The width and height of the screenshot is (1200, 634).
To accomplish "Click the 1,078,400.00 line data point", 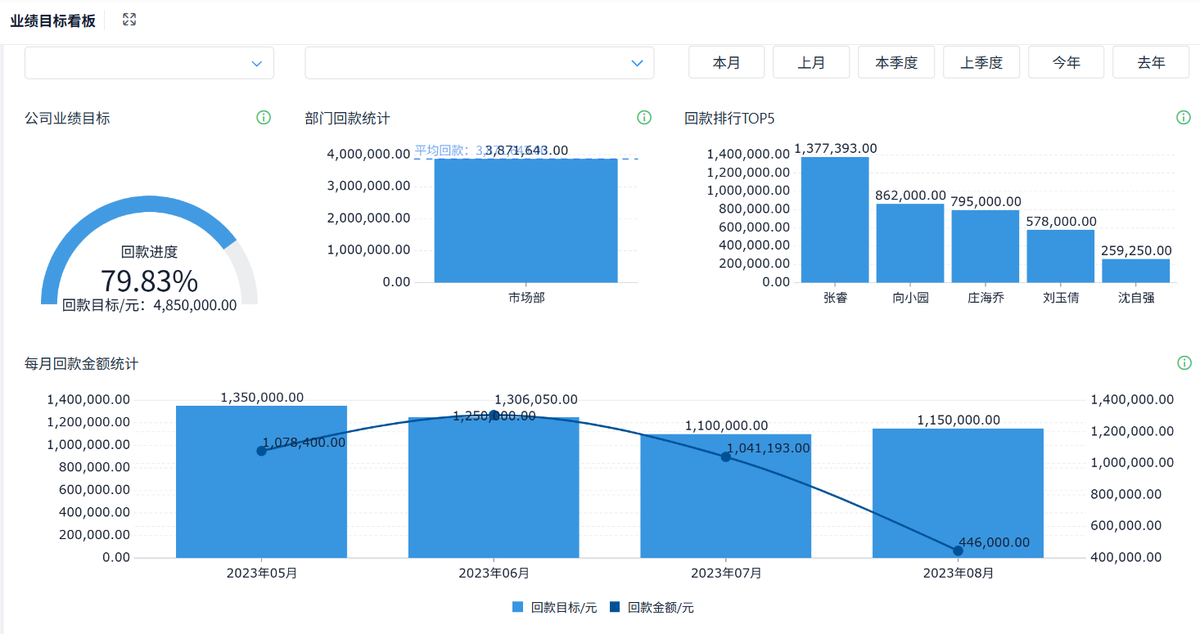I will pyautogui.click(x=261, y=451).
